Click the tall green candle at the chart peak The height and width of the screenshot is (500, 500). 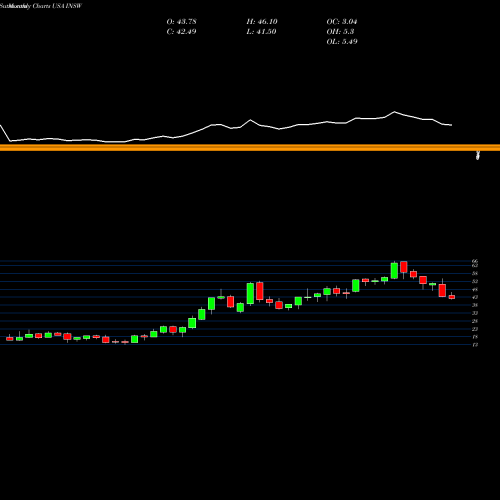pos(394,270)
